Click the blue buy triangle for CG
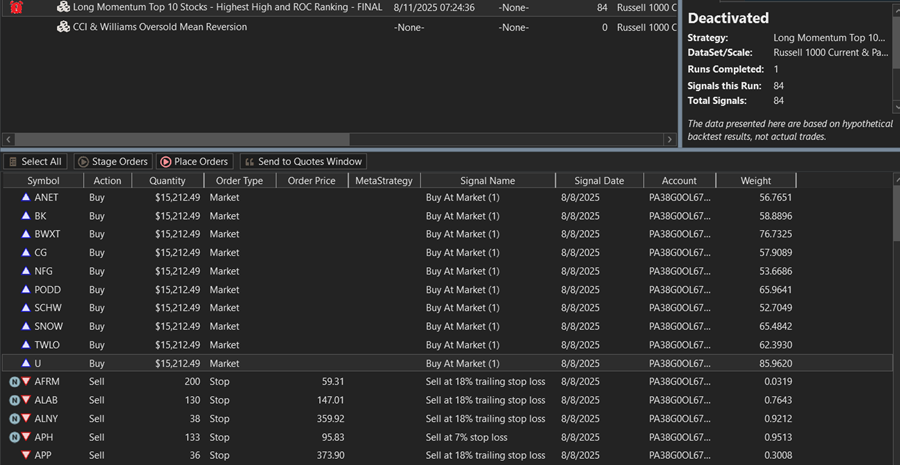Viewport: 900px width, 465px height. (25, 253)
